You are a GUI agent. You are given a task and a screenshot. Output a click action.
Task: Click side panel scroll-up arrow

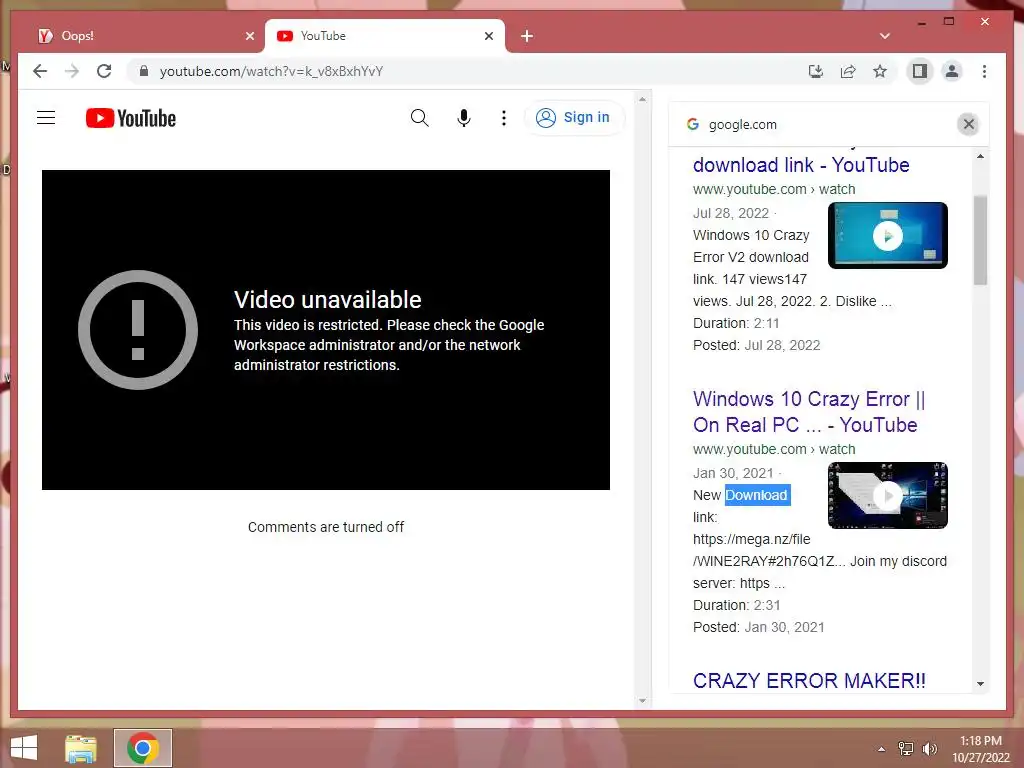[x=980, y=156]
